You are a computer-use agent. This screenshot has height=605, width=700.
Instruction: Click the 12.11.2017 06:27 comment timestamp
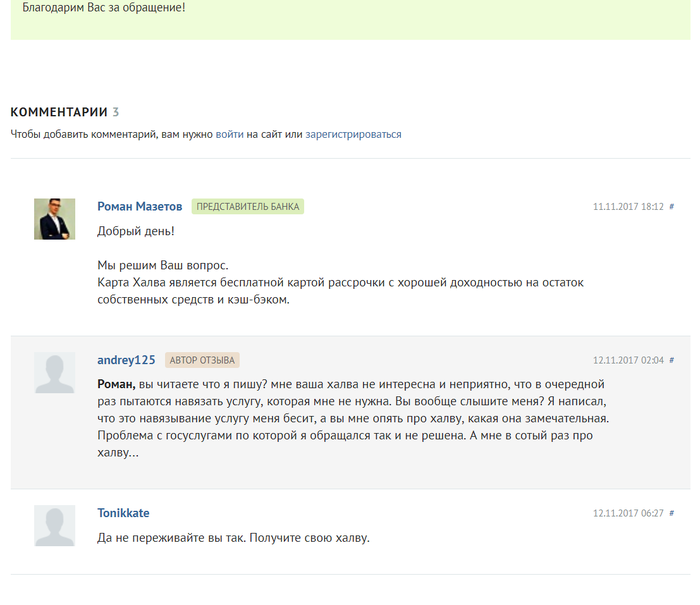click(x=628, y=513)
